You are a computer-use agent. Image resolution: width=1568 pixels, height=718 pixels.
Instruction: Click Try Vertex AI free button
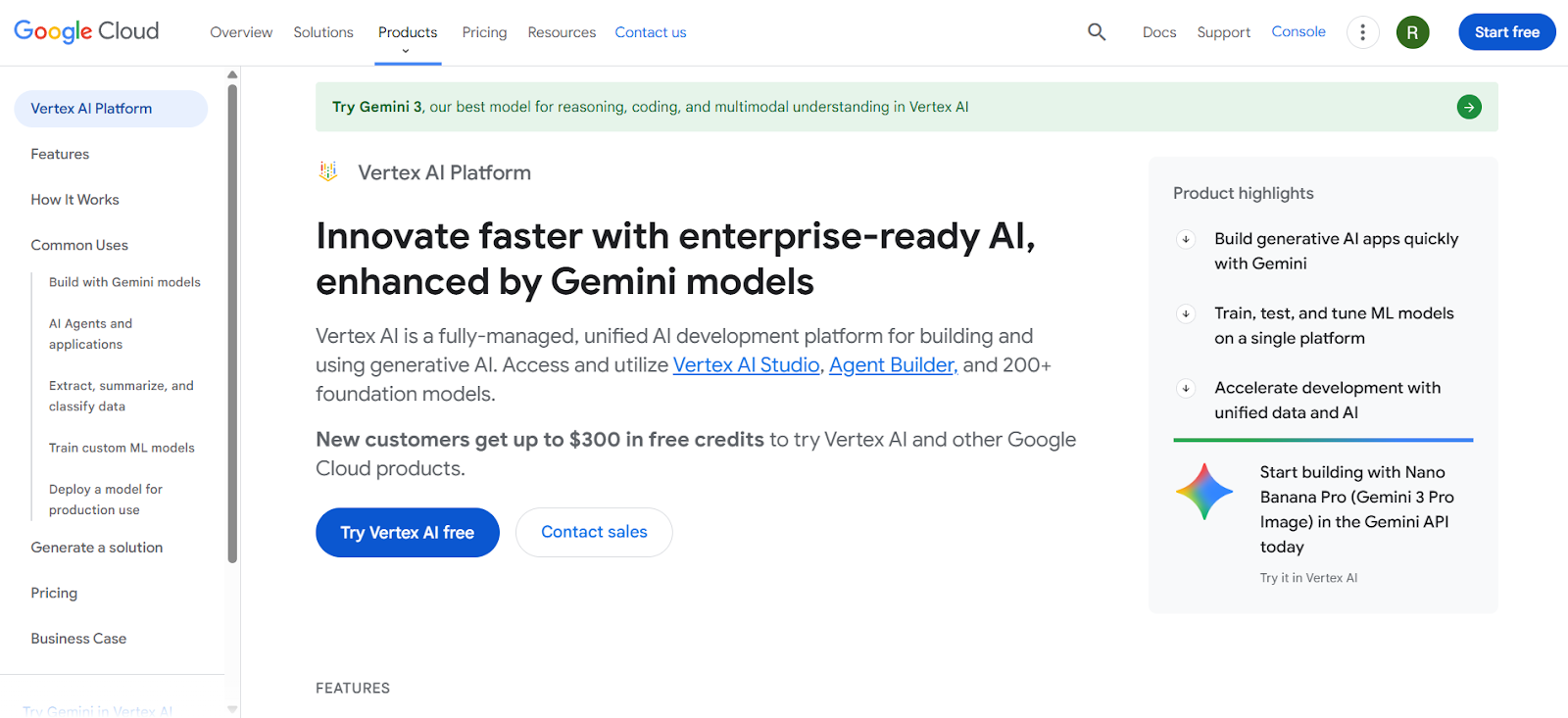408,533
